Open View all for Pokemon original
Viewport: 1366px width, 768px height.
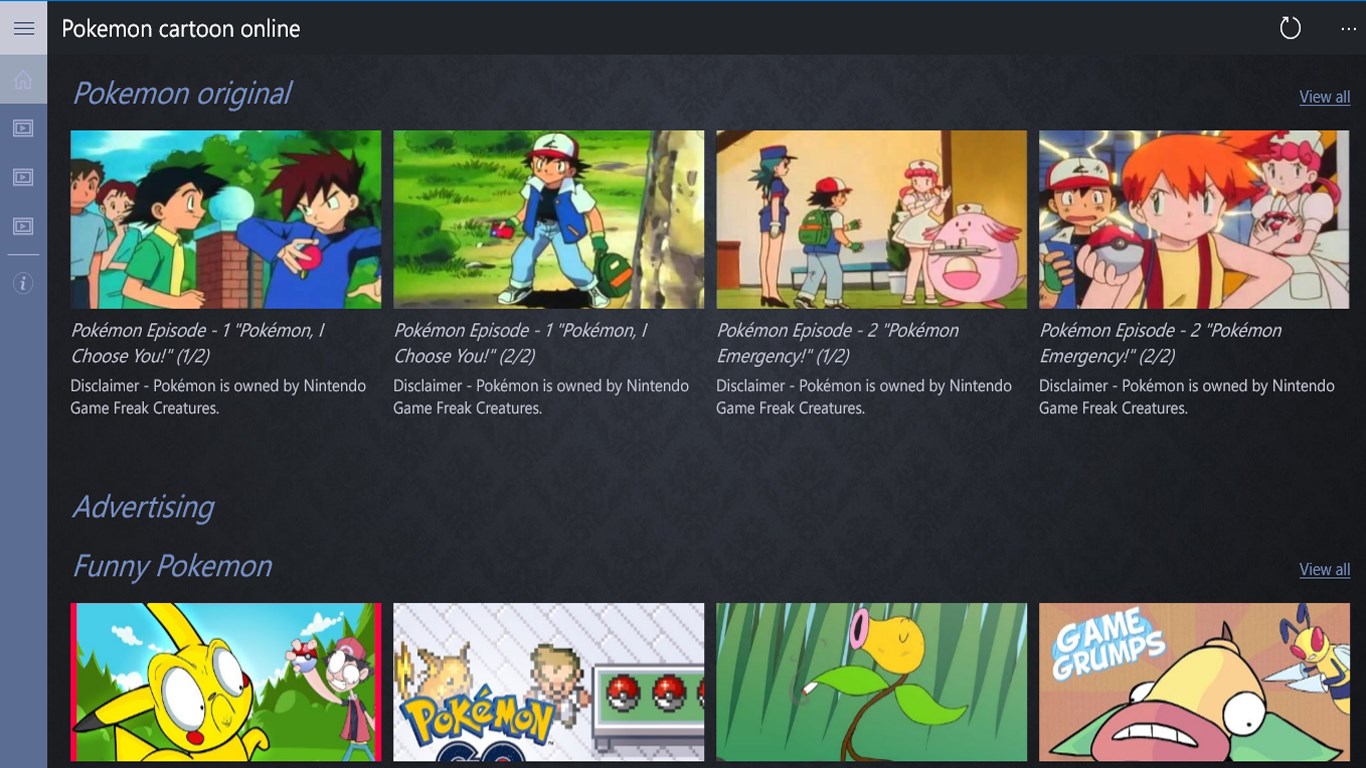(1323, 96)
